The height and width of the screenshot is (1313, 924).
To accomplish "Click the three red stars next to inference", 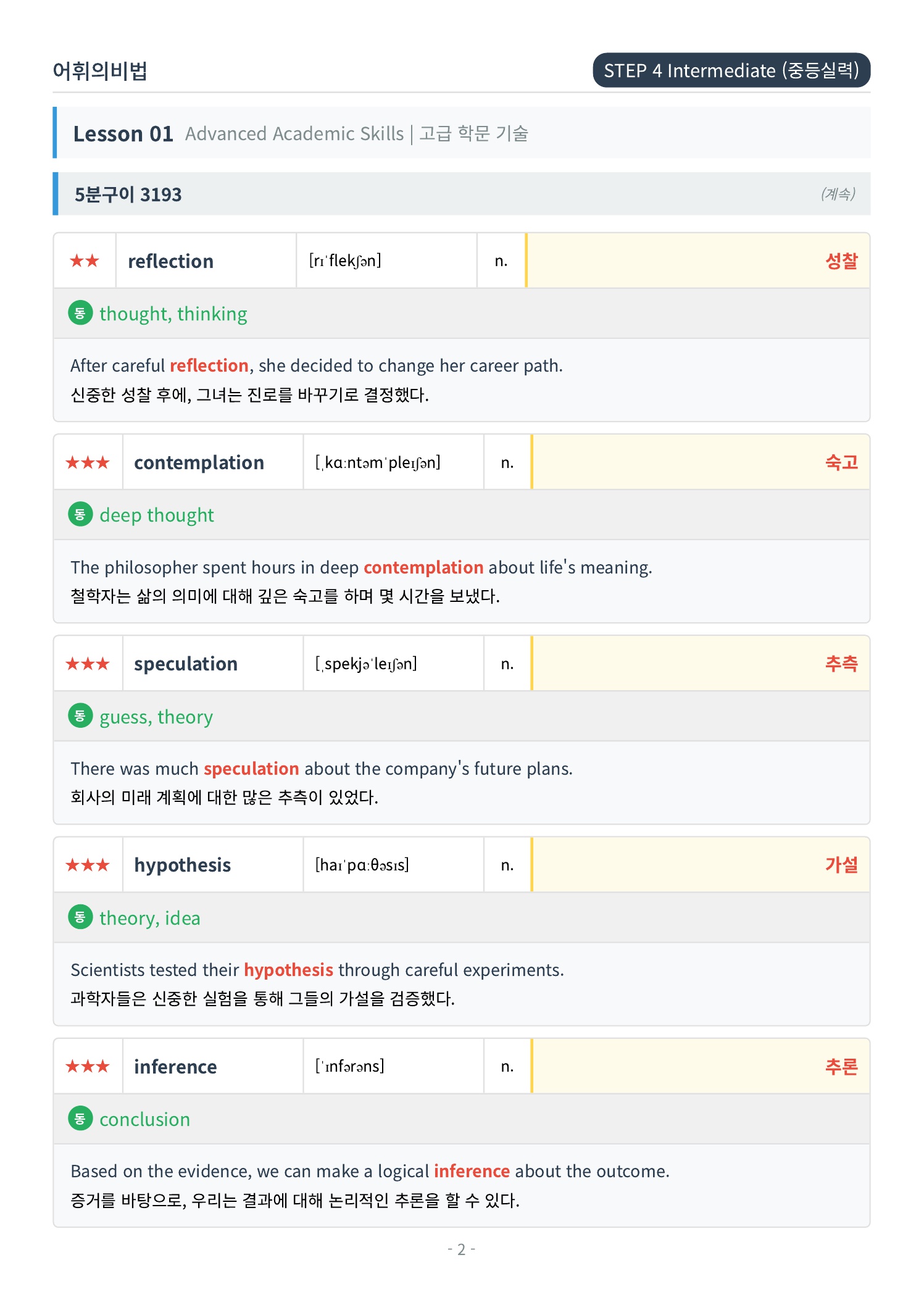I will pos(88,1066).
